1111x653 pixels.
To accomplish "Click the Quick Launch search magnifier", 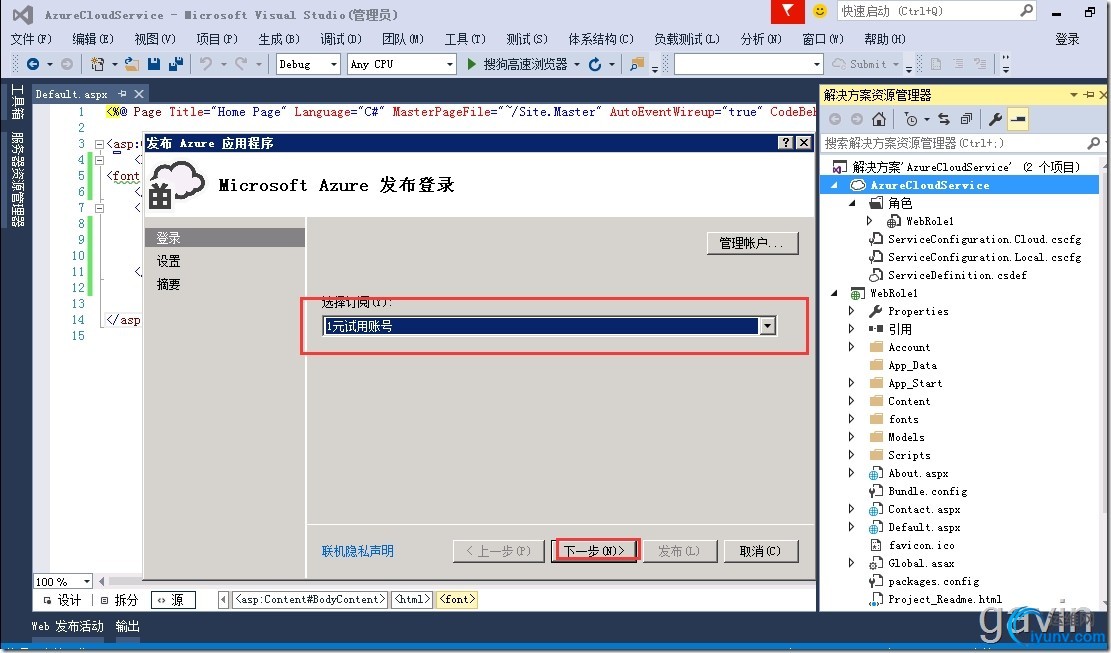I will point(1026,11).
